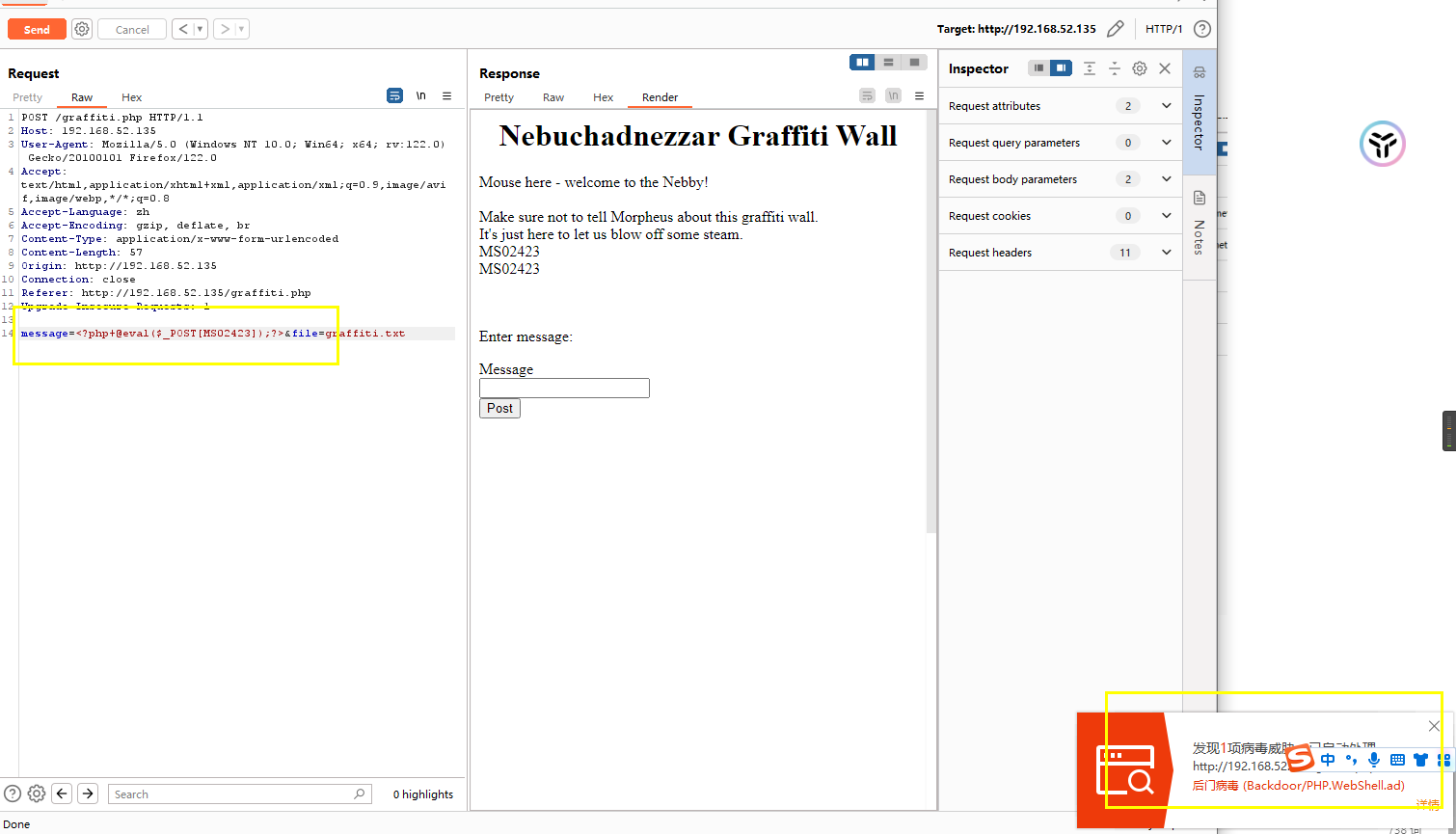Open search help icon at bottom left

coord(13,794)
